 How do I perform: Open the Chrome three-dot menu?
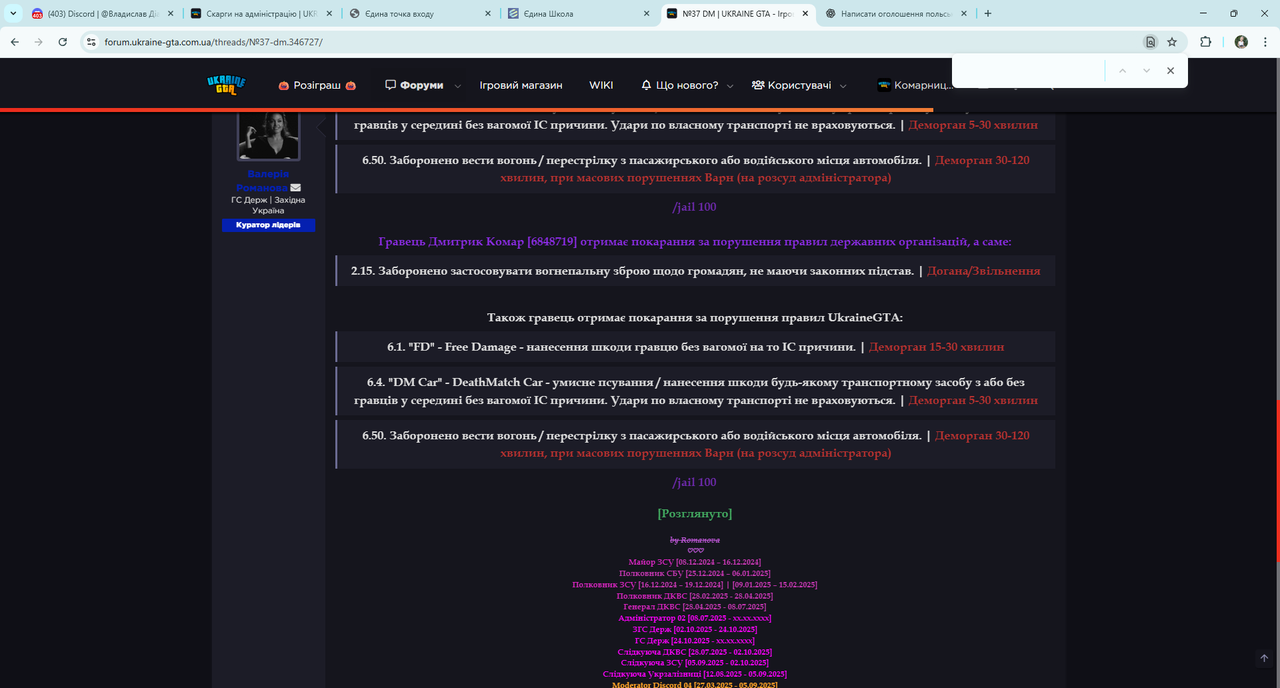(1264, 42)
